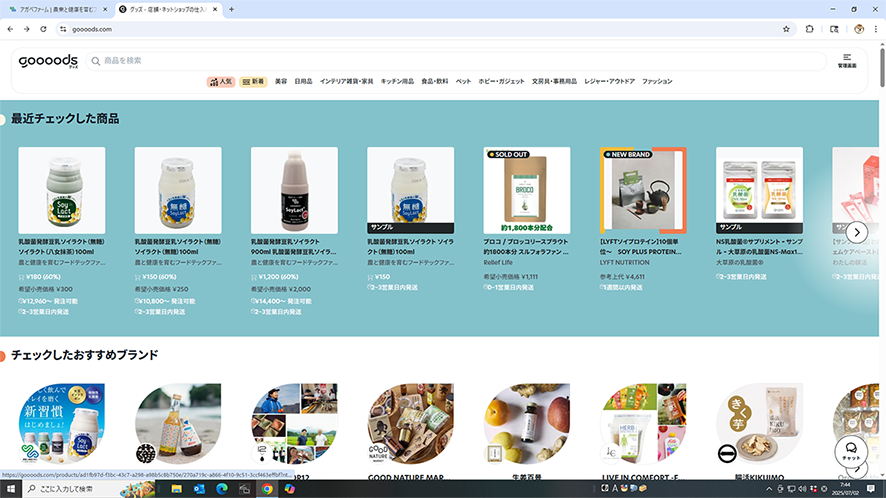Open the LIVE IN COMFORT herb brand image

pyautogui.click(x=643, y=424)
